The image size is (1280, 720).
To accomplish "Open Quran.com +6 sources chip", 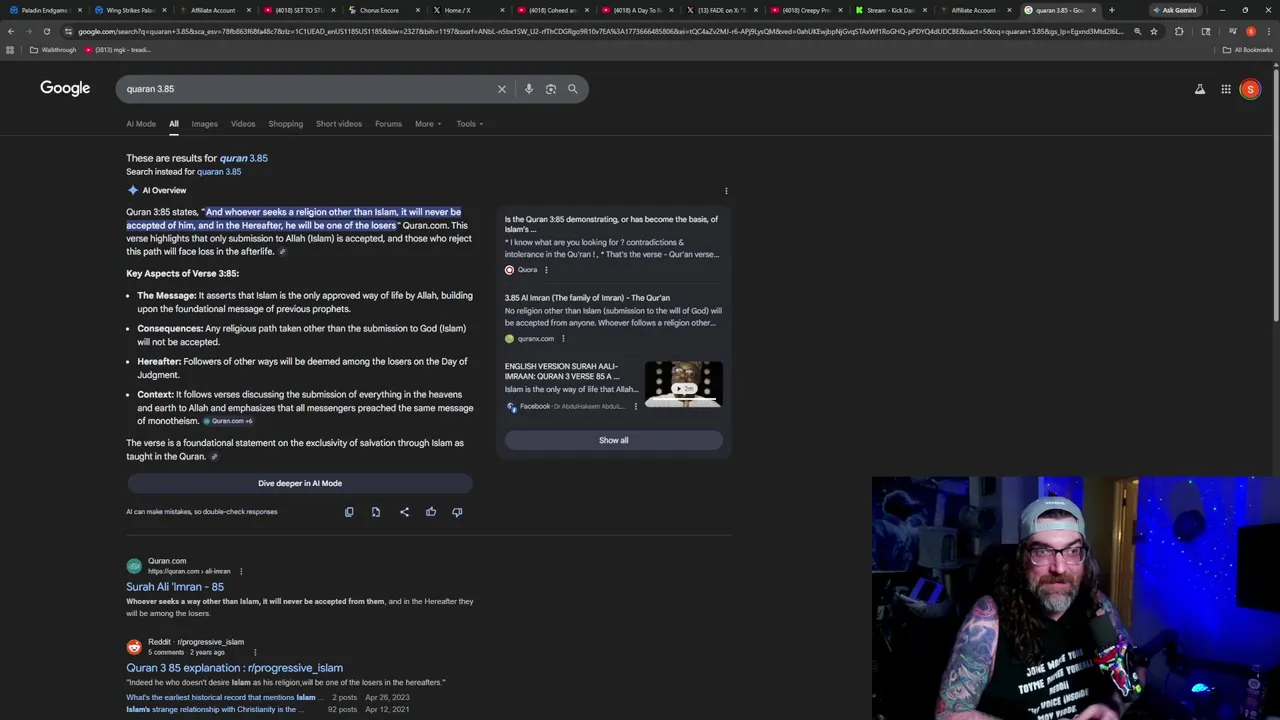I will [228, 421].
